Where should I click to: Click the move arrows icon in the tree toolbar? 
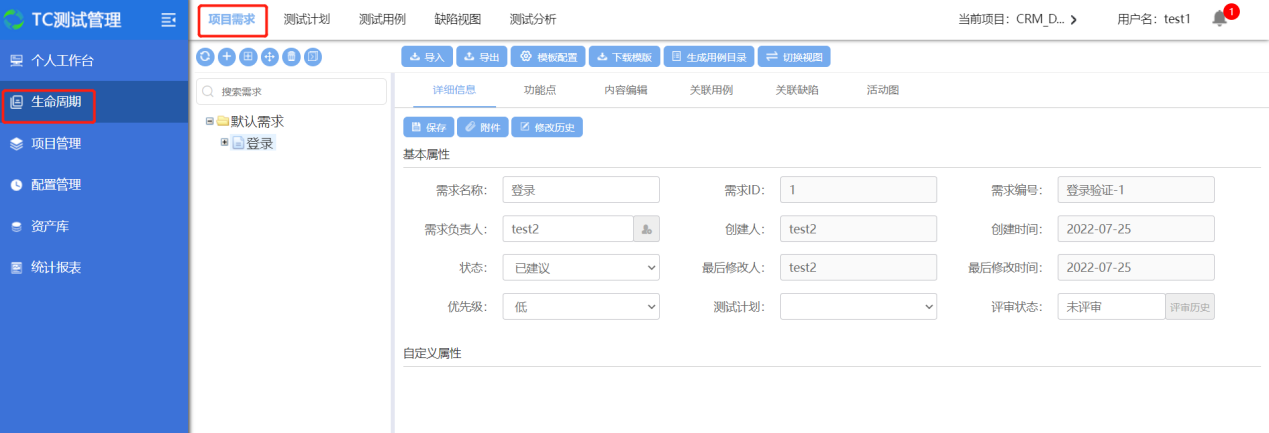(270, 57)
